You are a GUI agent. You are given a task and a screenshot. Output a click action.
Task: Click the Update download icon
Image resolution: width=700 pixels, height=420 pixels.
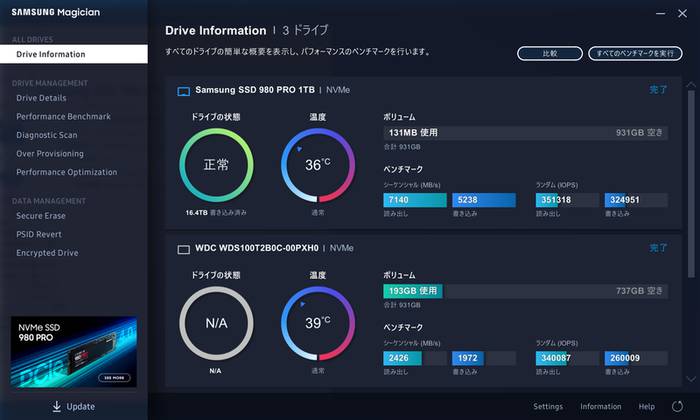tap(57, 406)
